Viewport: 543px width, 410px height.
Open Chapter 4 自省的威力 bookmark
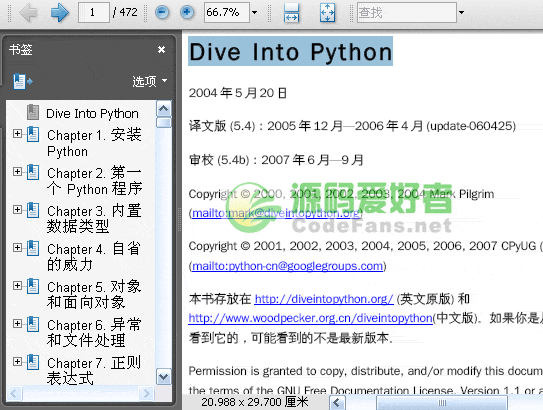[x=94, y=257]
